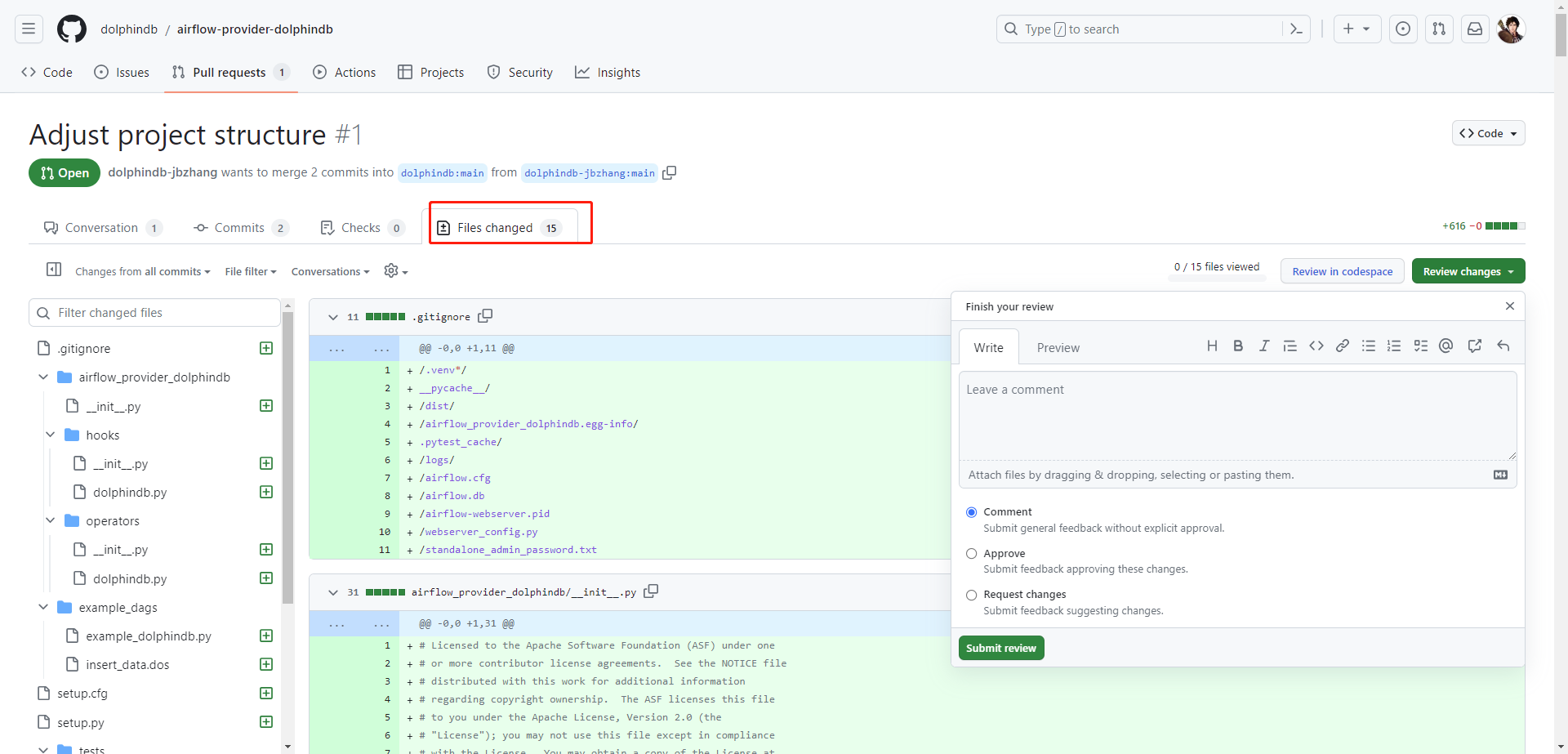Open the global navigation hamburger menu
This screenshot has height=754, width=1568.
29,29
